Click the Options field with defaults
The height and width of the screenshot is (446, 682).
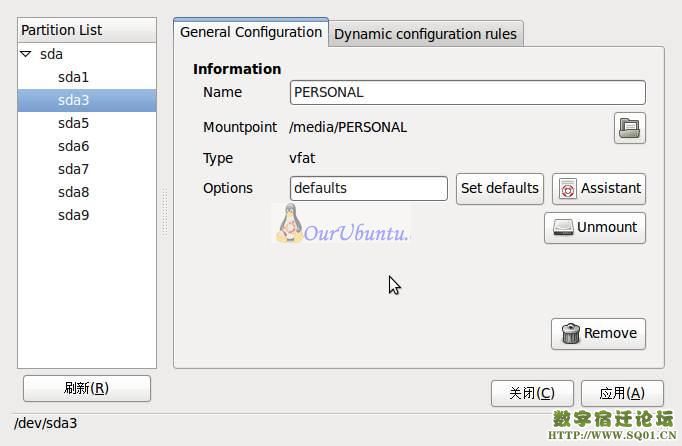368,188
